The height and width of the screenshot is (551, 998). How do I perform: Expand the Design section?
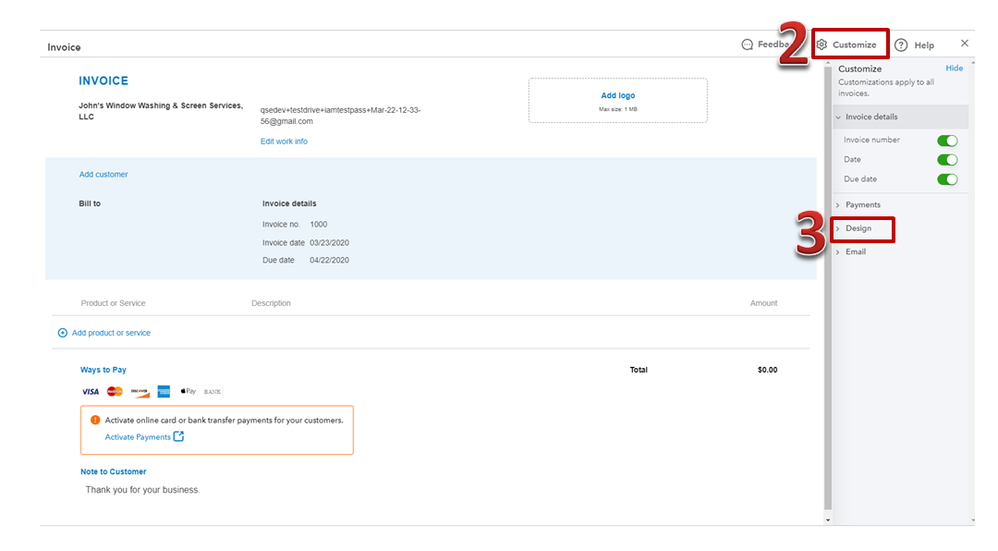(858, 229)
